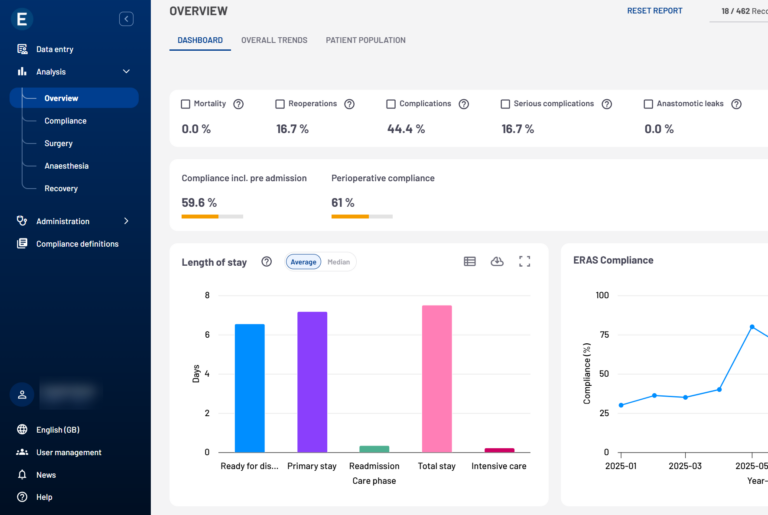Expand Length of stay chart to fullscreen
Viewport: 768px width, 515px height.
(525, 262)
